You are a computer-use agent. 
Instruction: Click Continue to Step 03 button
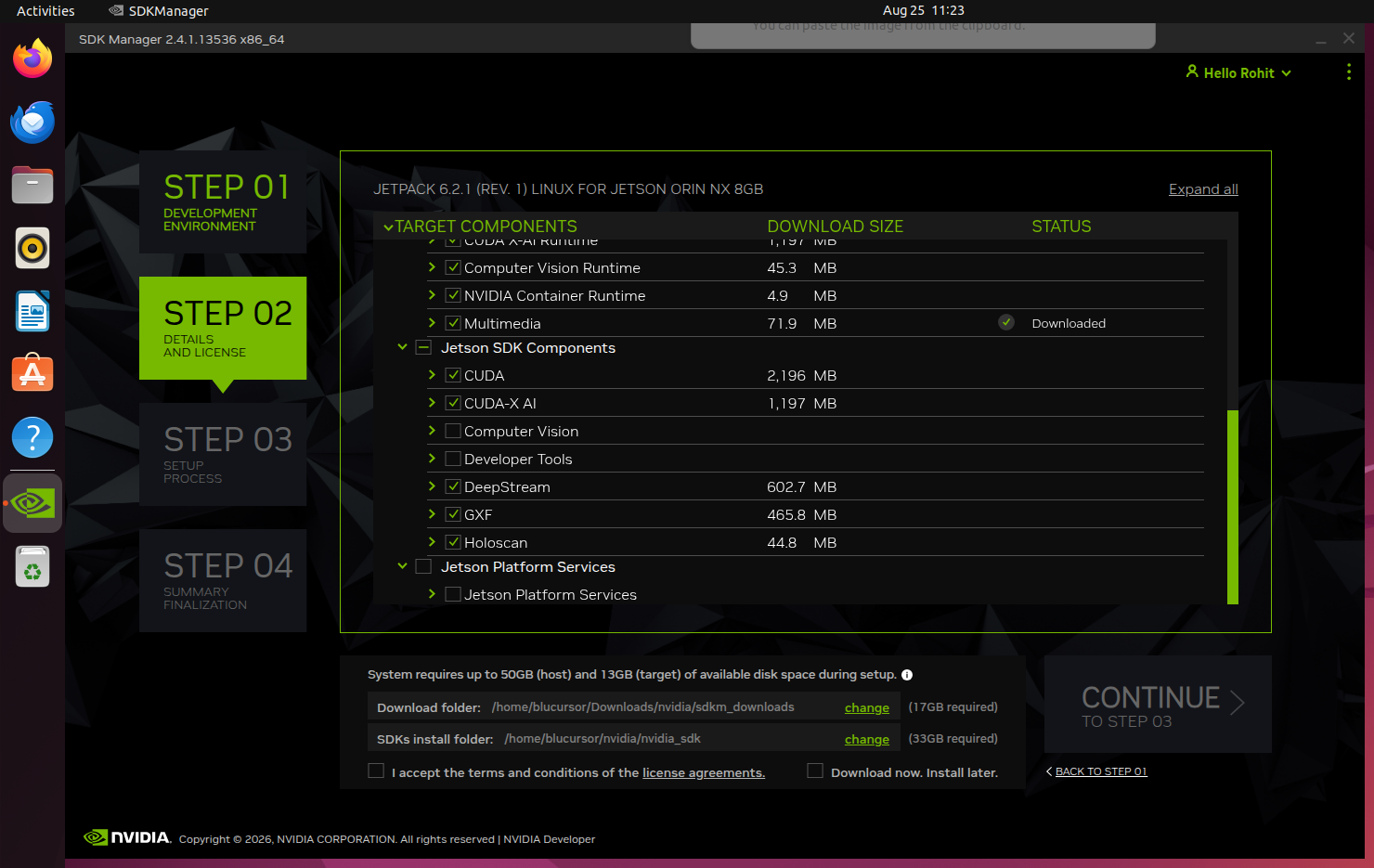pos(1158,705)
